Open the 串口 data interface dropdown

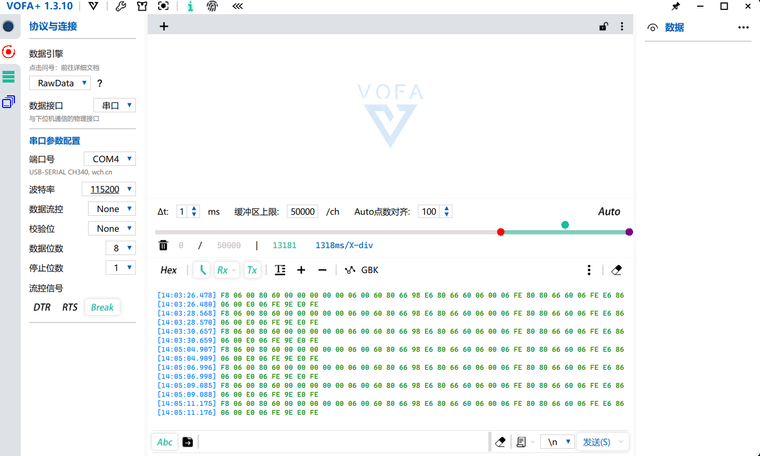tap(114, 105)
